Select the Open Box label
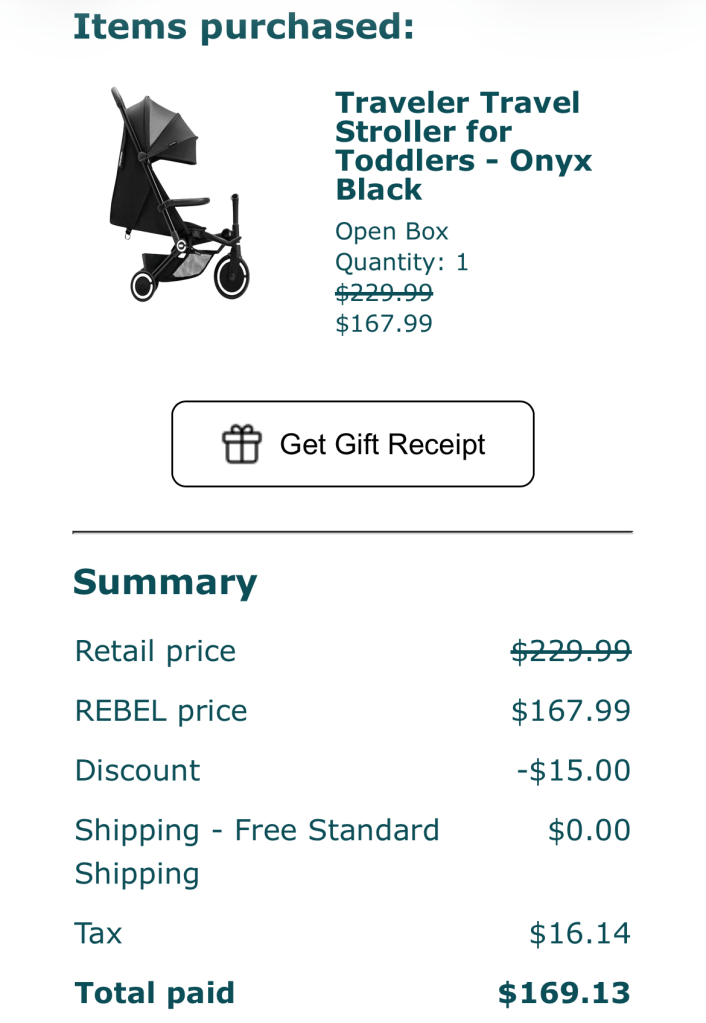This screenshot has height=1023, width=706. [x=391, y=232]
